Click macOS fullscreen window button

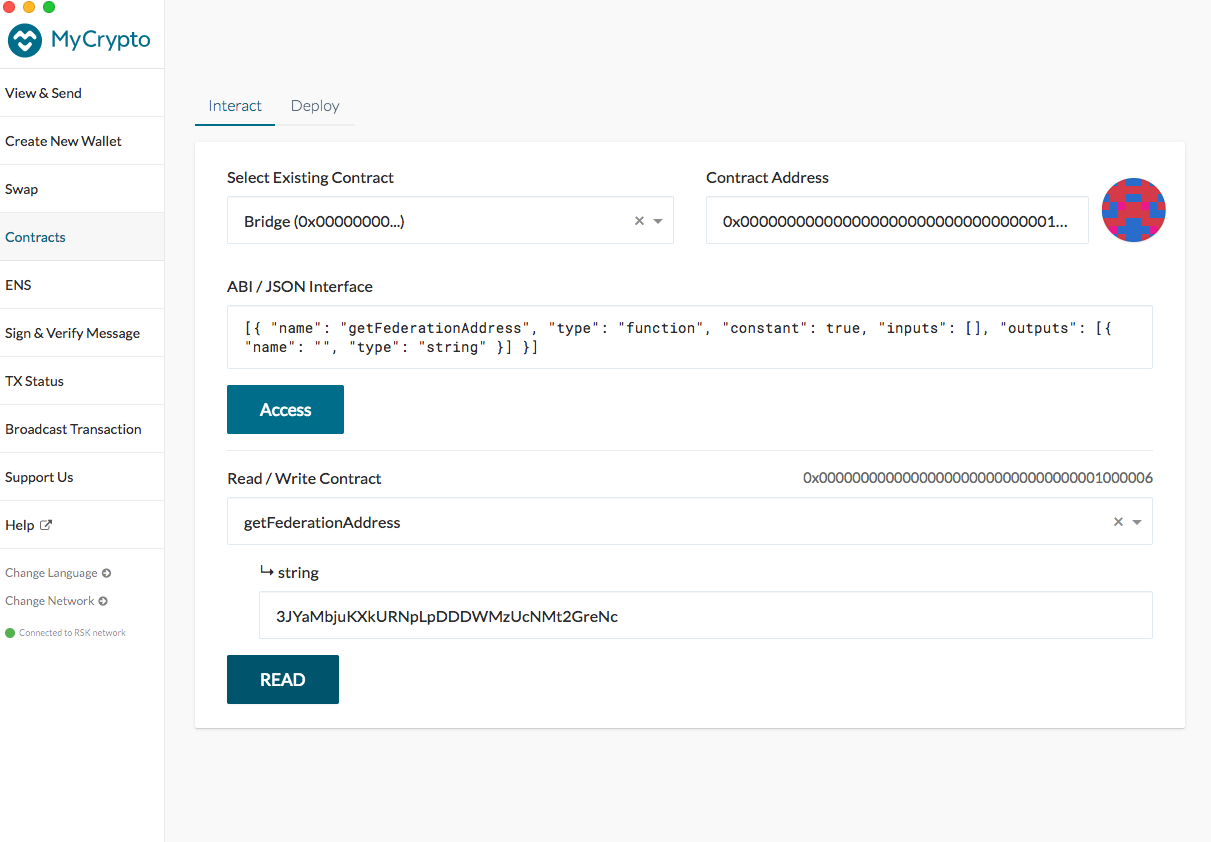pos(49,7)
